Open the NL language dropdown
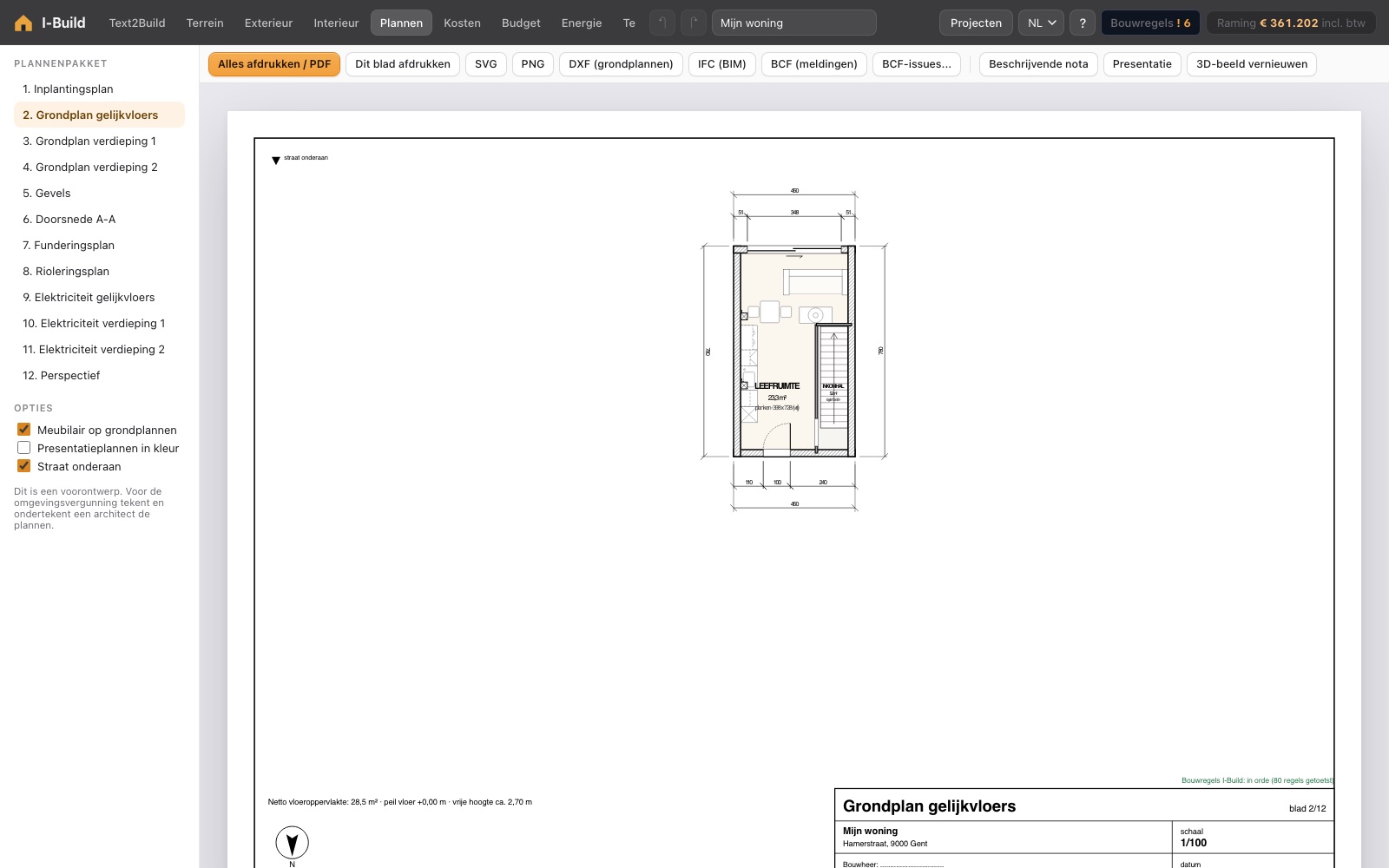 coord(1041,23)
